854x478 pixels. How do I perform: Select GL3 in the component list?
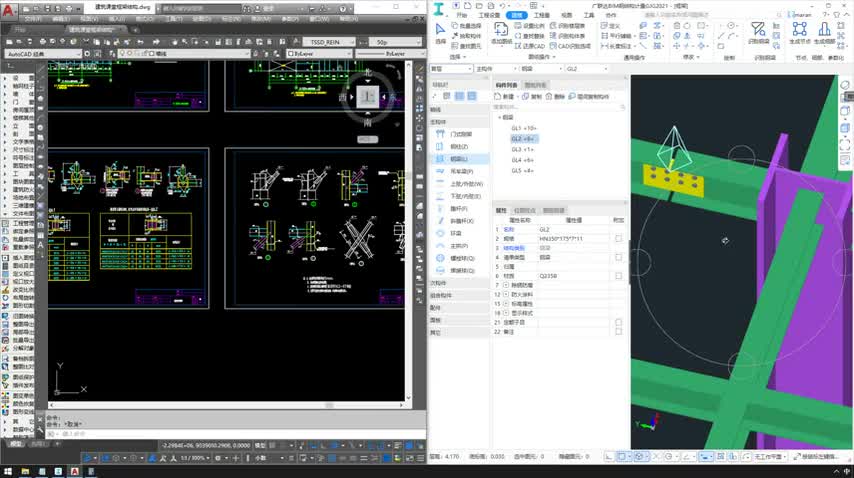point(523,149)
